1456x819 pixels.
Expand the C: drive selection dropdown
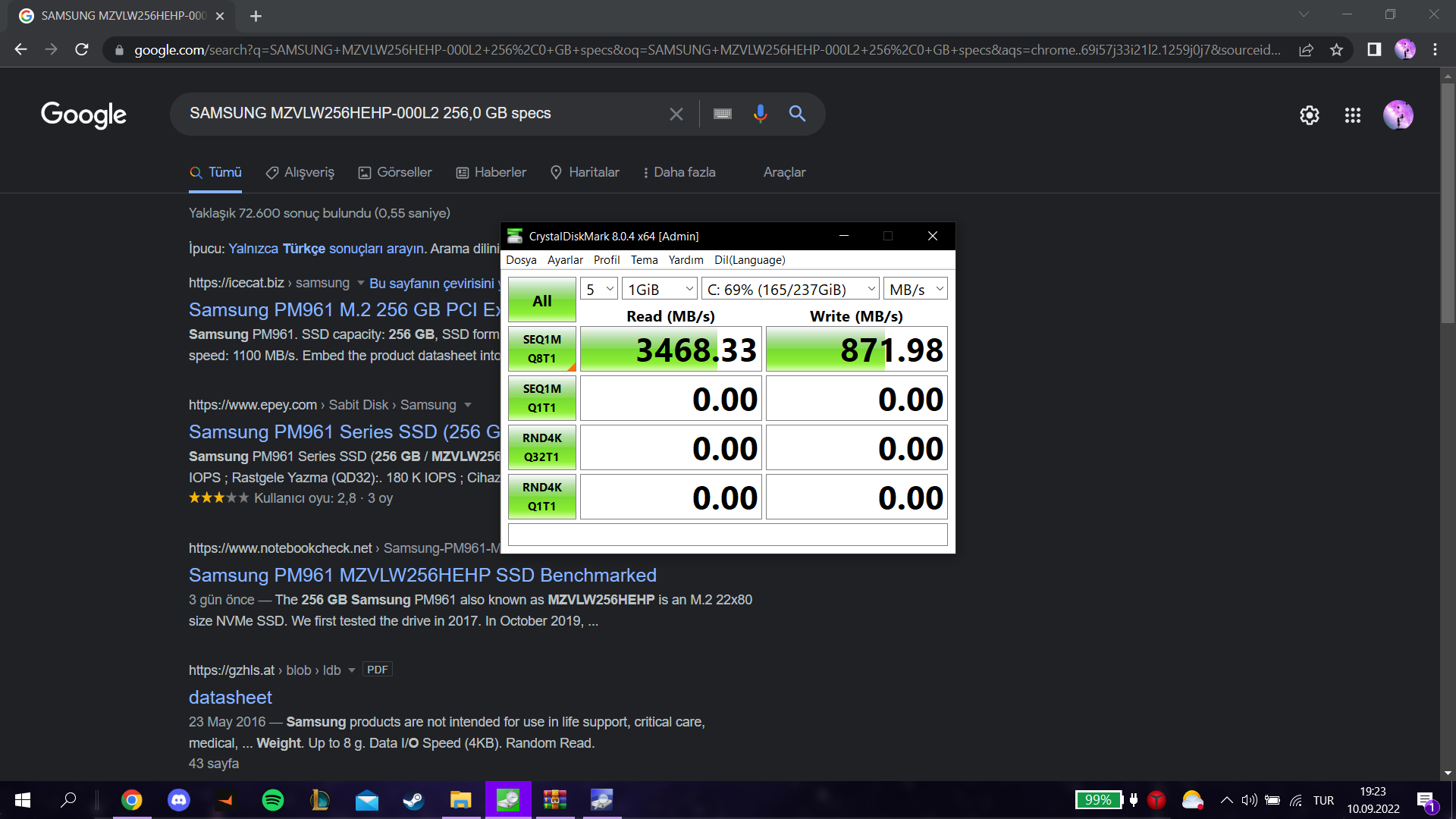point(790,290)
